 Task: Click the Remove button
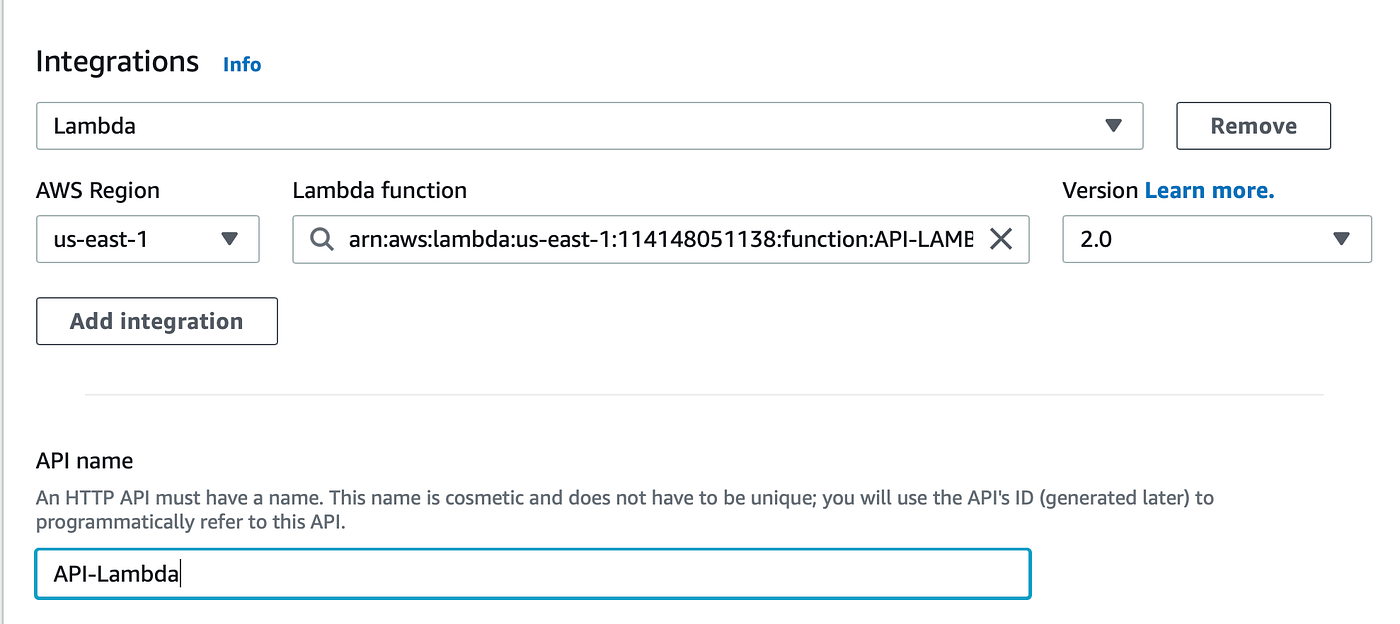pos(1253,125)
